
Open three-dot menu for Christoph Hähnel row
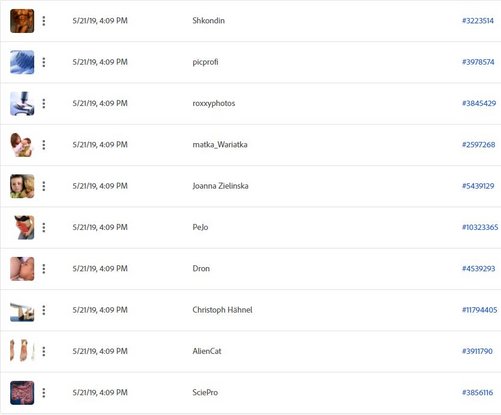tap(44, 310)
